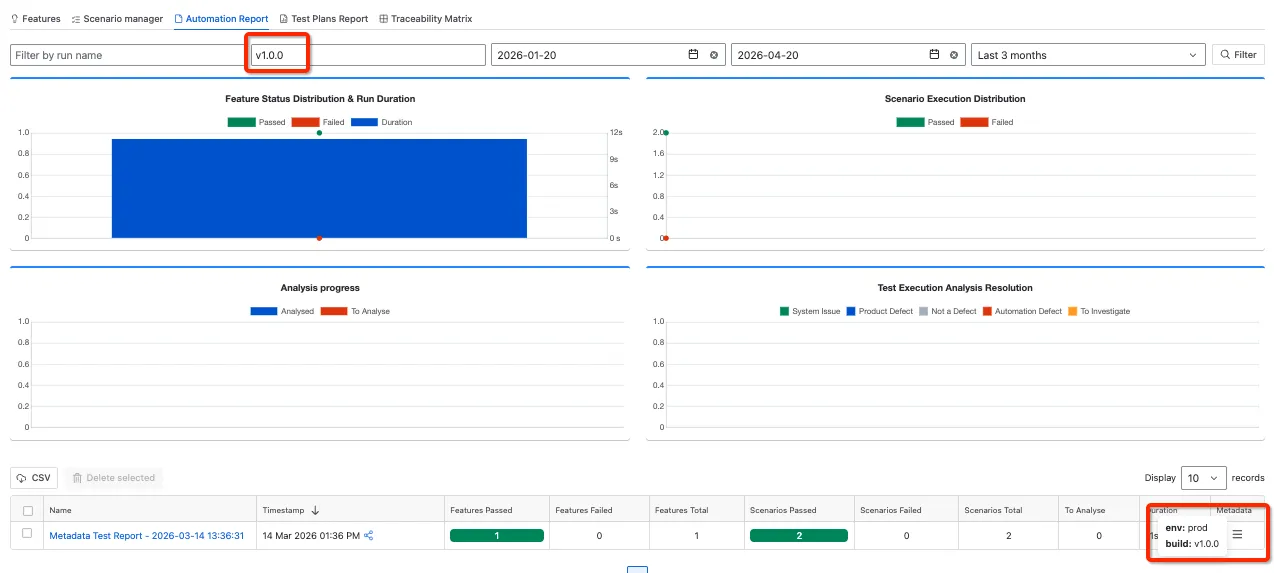1274x573 pixels.
Task: Click the Filter button
Action: point(1238,55)
